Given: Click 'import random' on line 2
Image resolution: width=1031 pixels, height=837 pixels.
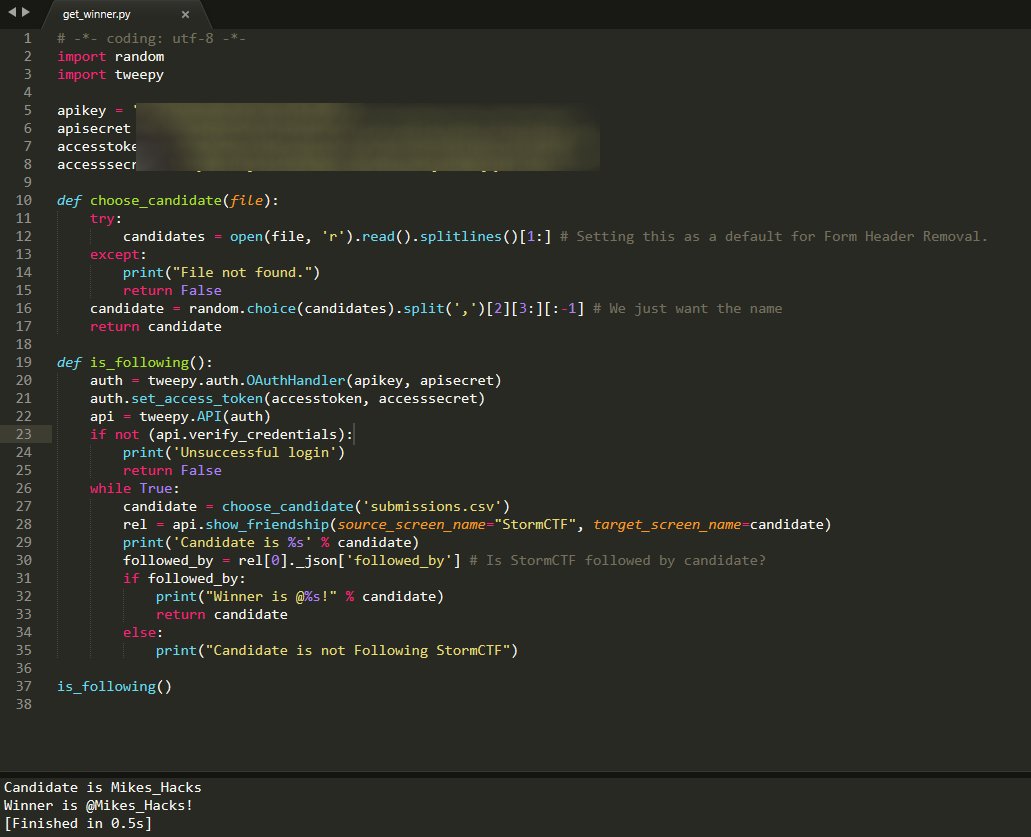Looking at the screenshot, I should point(110,57).
